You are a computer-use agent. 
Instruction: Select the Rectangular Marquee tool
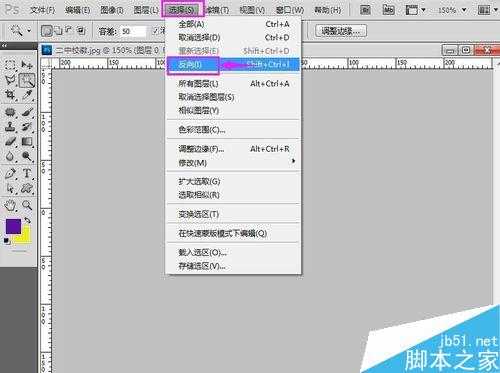10,64
